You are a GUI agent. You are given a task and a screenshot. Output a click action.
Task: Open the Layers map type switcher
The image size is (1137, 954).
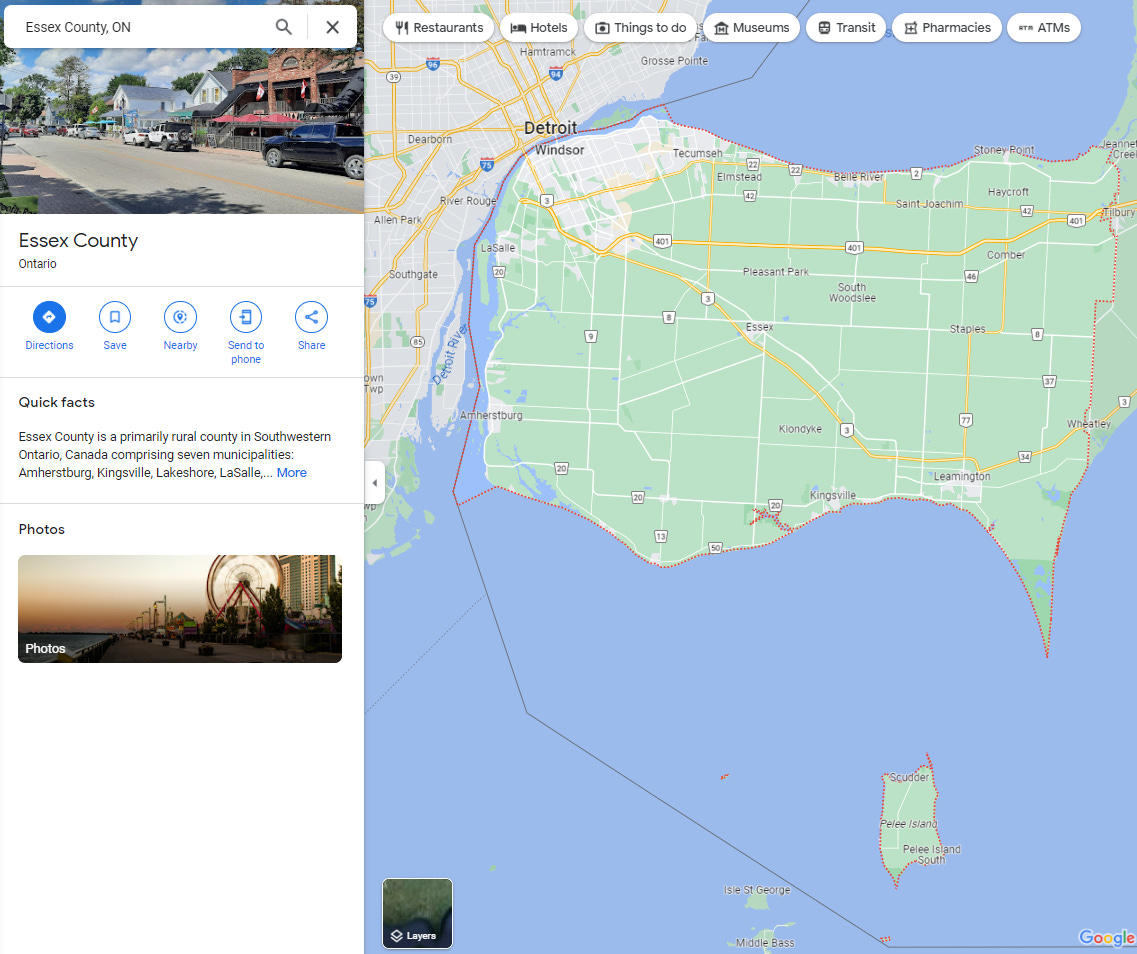pos(418,913)
